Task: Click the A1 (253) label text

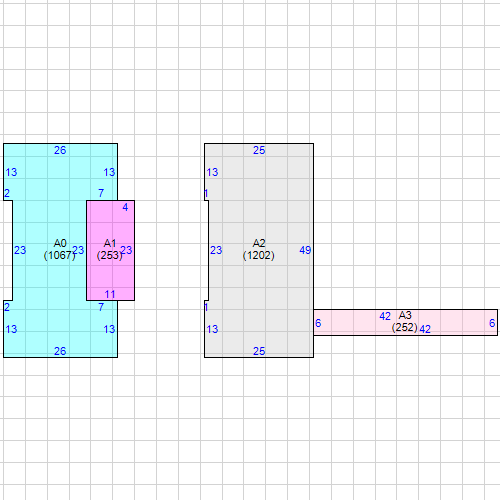Action: [110, 249]
